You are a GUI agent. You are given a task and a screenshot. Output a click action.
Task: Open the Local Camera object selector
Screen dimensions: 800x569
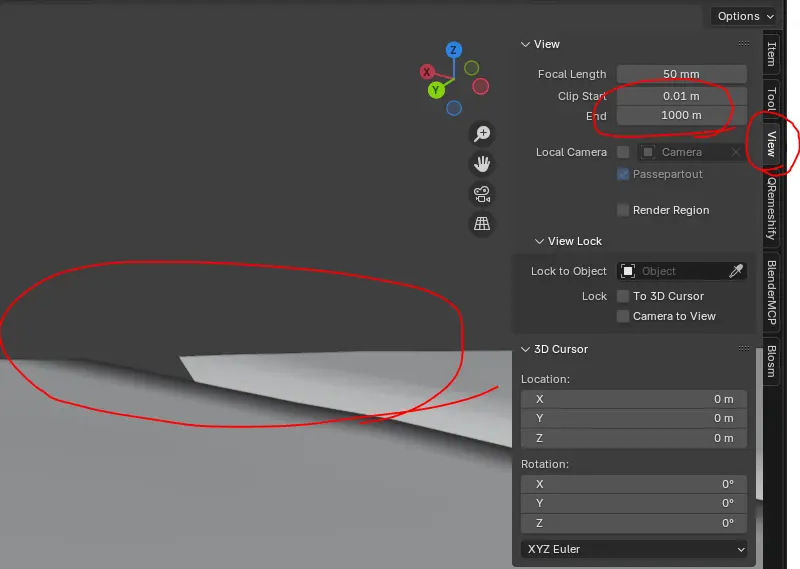(692, 152)
